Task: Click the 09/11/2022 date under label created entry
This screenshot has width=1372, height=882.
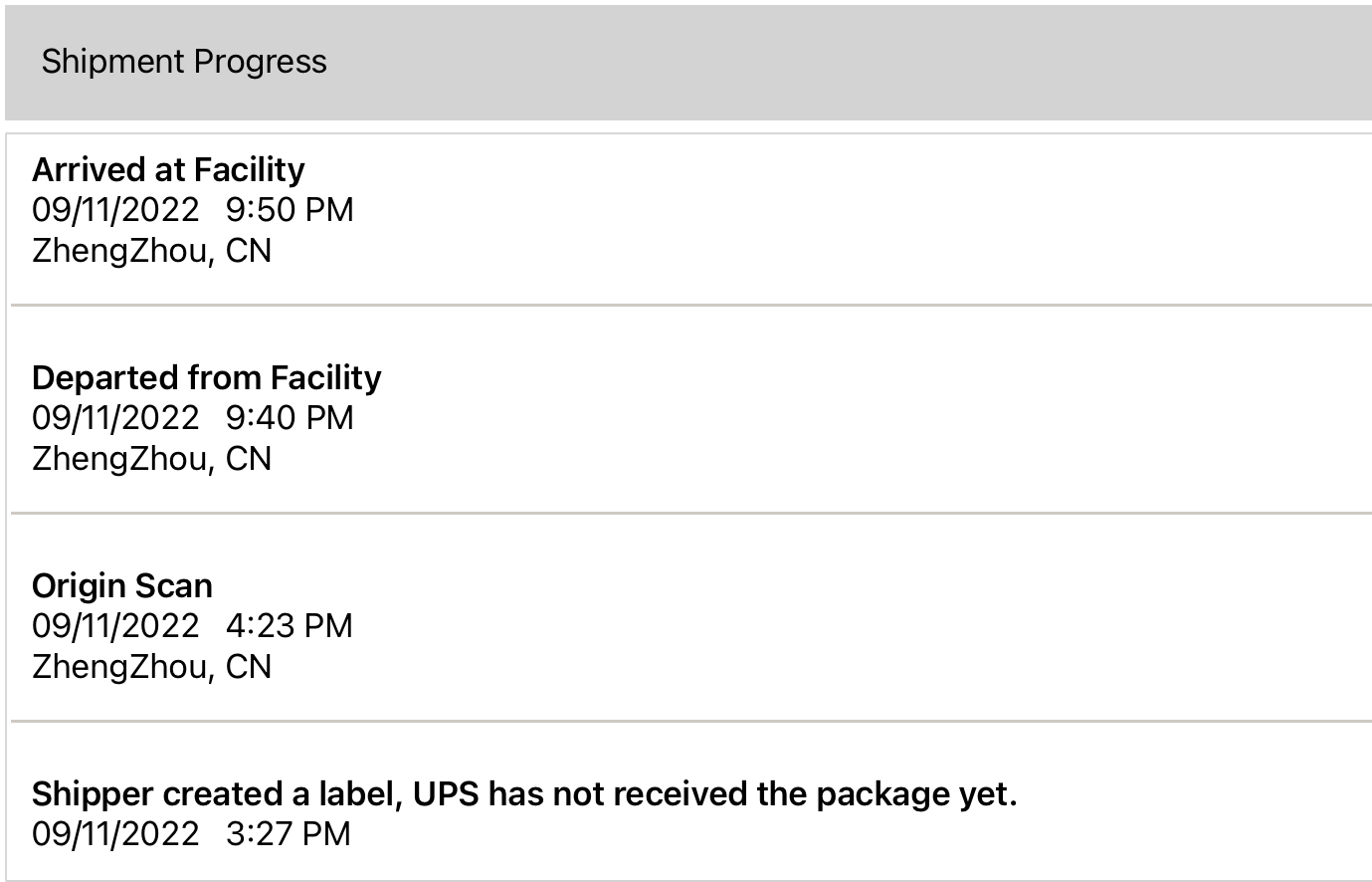Action: 115,834
